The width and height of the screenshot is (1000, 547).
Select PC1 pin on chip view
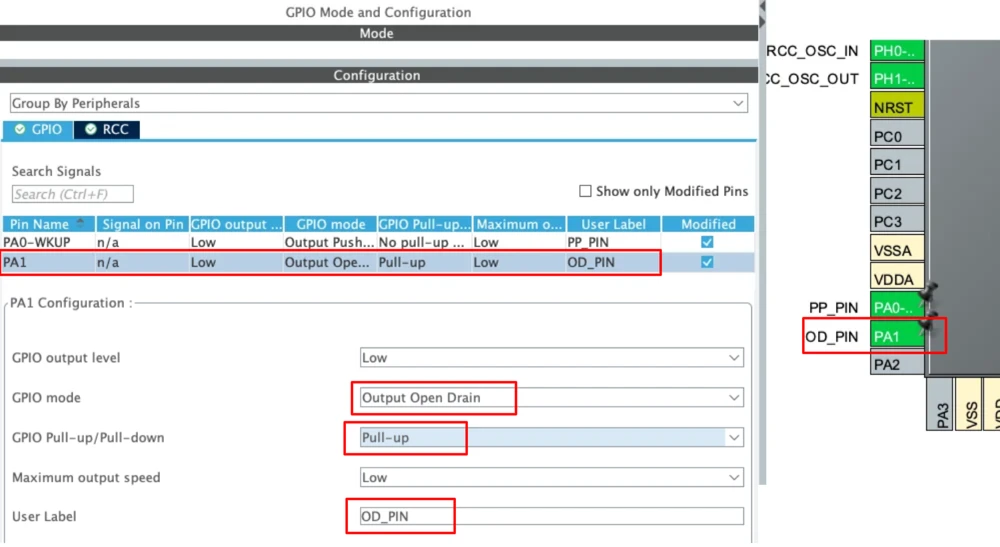(x=897, y=164)
